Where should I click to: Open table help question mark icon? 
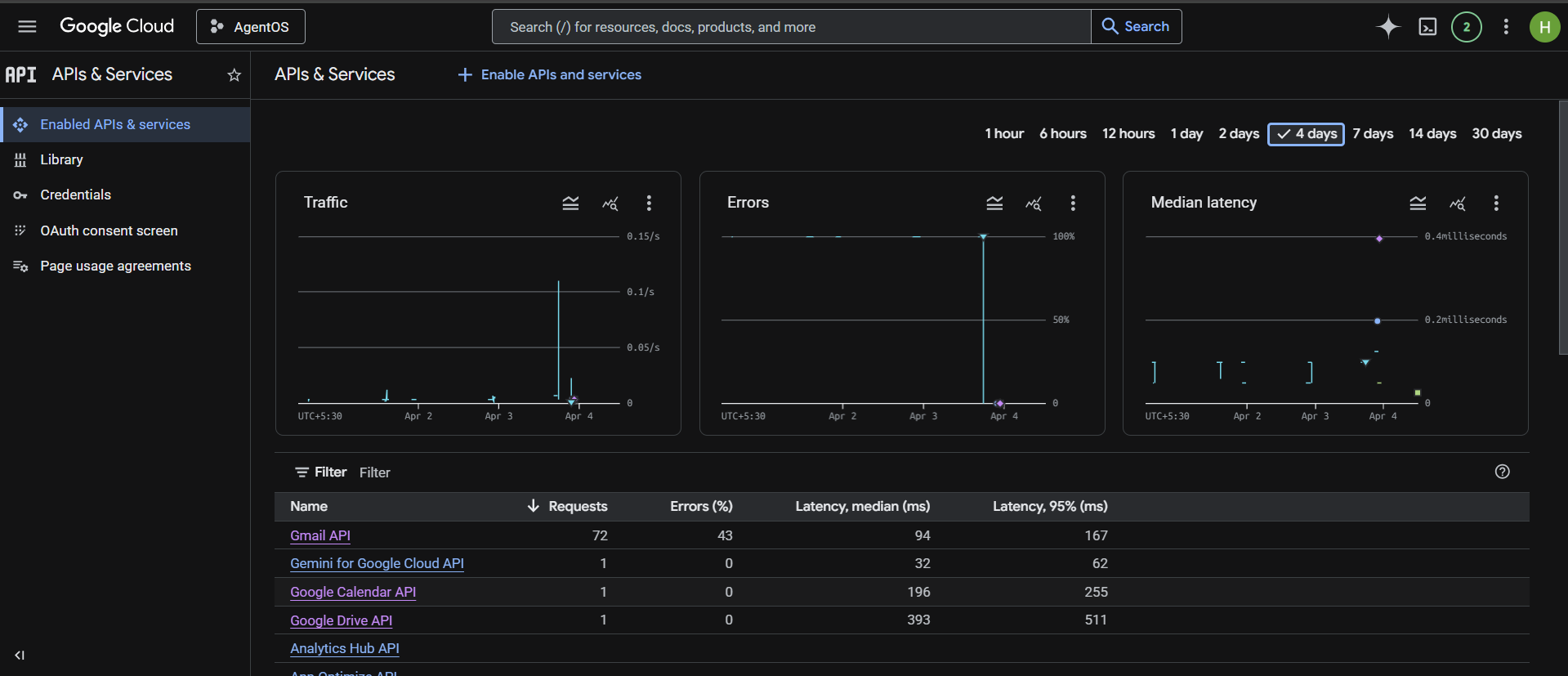click(x=1502, y=472)
